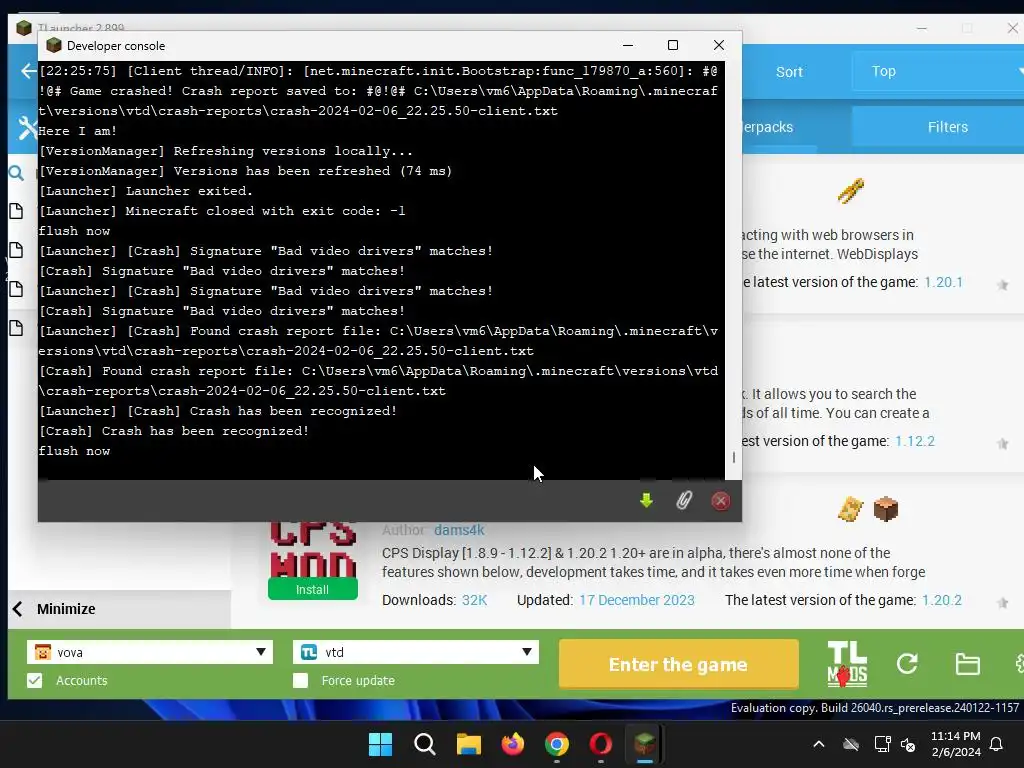Toggle the Accounts checkbox
The width and height of the screenshot is (1024, 768).
tap(35, 680)
